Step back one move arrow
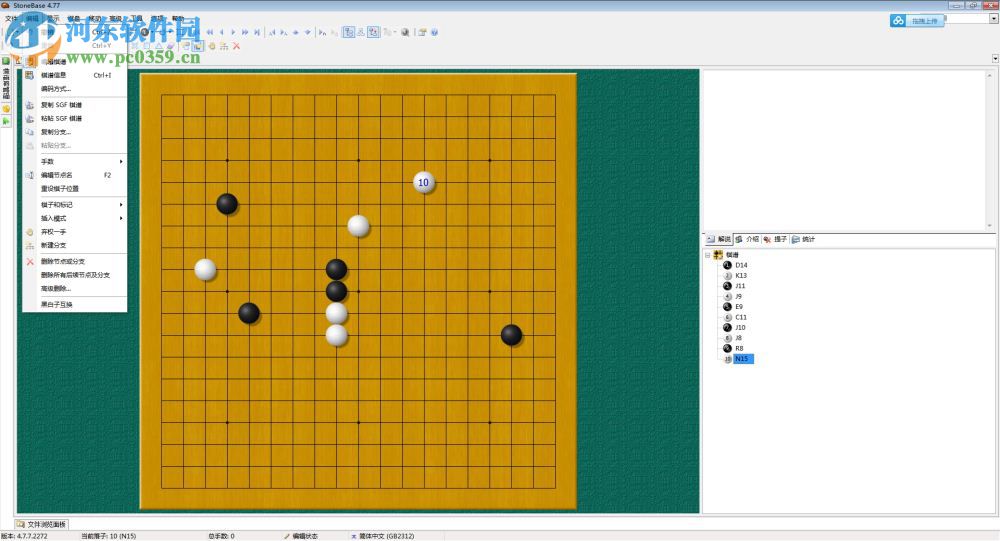 pyautogui.click(x=222, y=32)
